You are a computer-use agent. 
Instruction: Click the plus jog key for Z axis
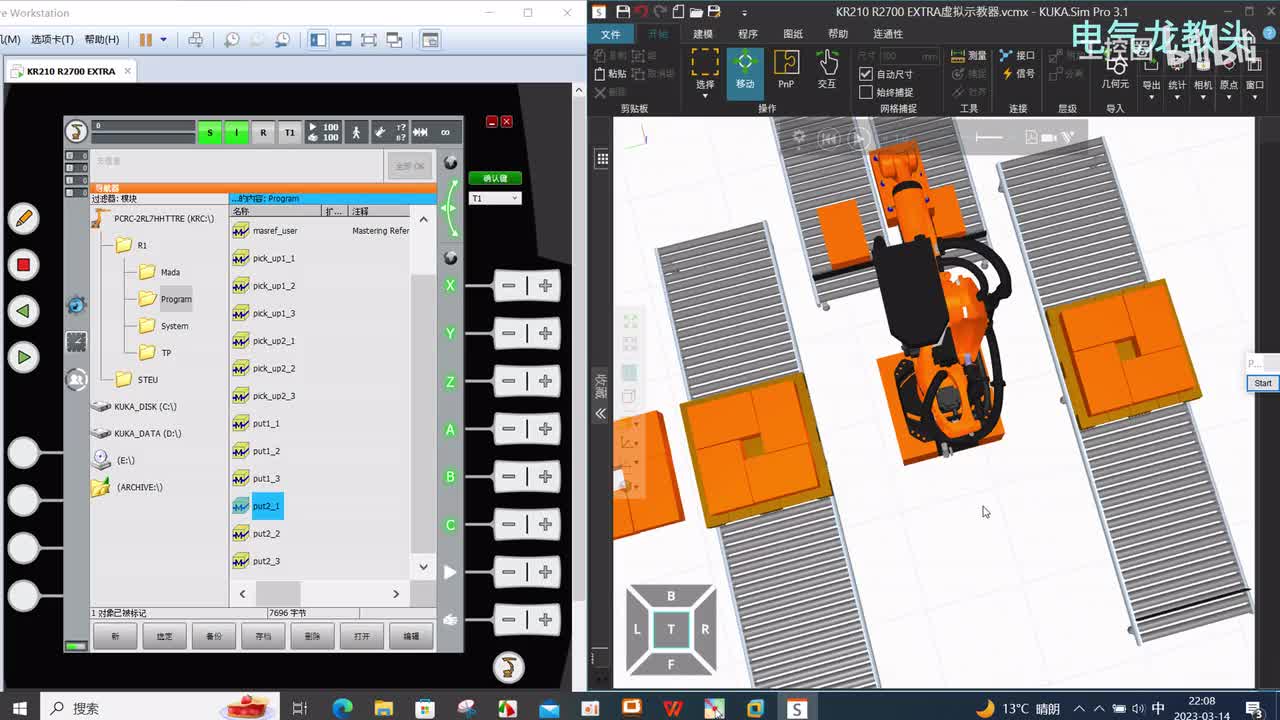click(x=545, y=381)
